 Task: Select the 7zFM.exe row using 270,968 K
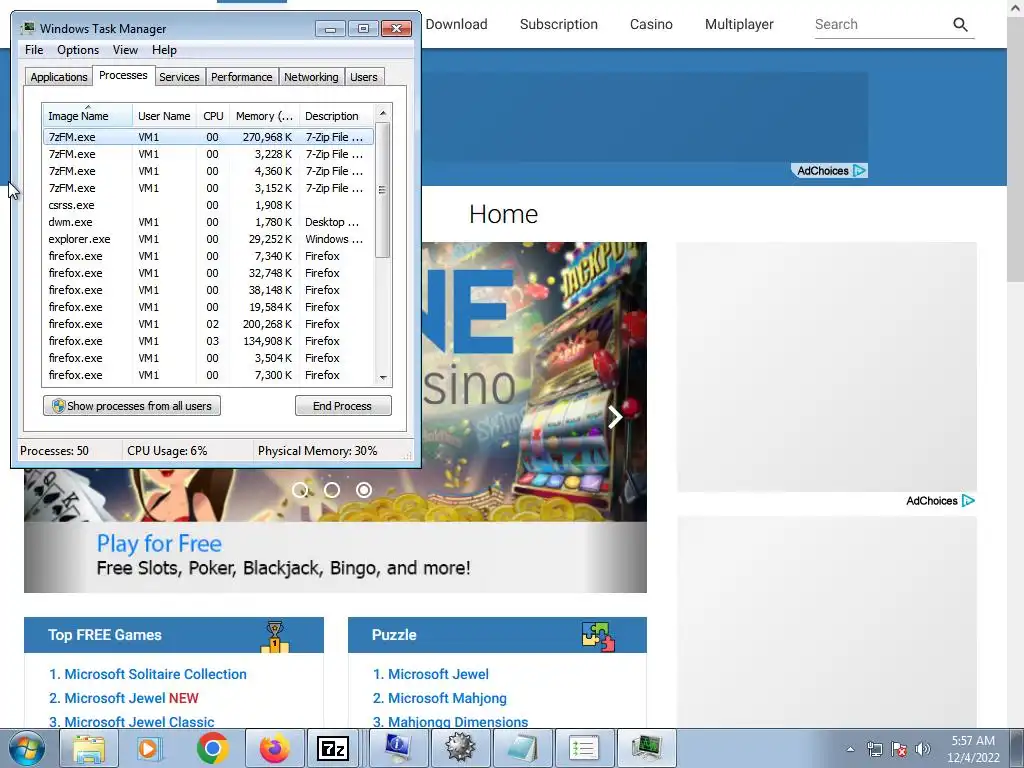click(x=208, y=137)
